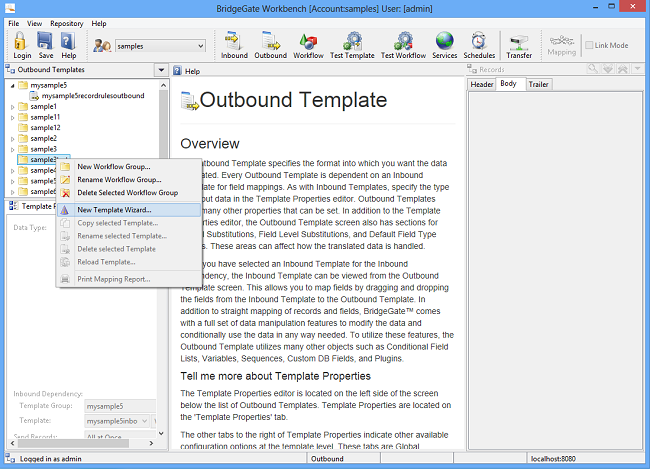This screenshot has width=650, height=469.
Task: Click the properties horizontal scrollbar right arrow
Action: pyautogui.click(x=151, y=443)
